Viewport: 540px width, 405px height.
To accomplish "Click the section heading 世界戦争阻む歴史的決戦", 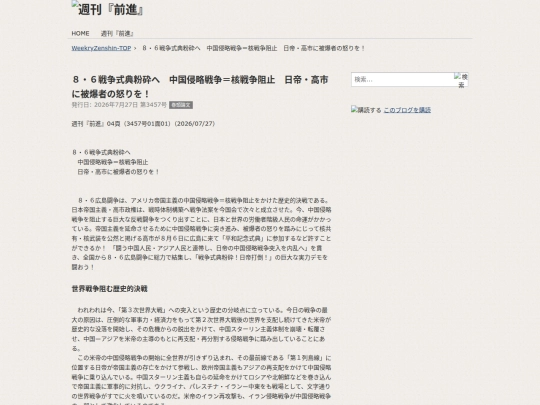I will point(110,289).
